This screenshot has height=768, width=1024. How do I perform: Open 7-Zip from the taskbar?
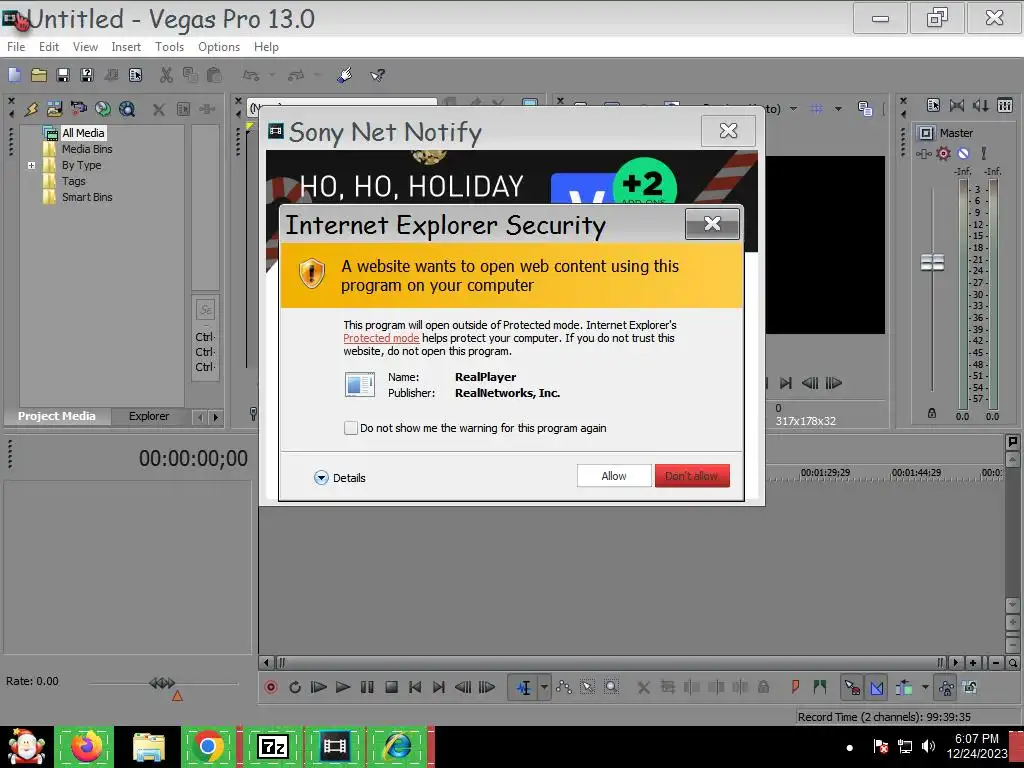(x=272, y=746)
